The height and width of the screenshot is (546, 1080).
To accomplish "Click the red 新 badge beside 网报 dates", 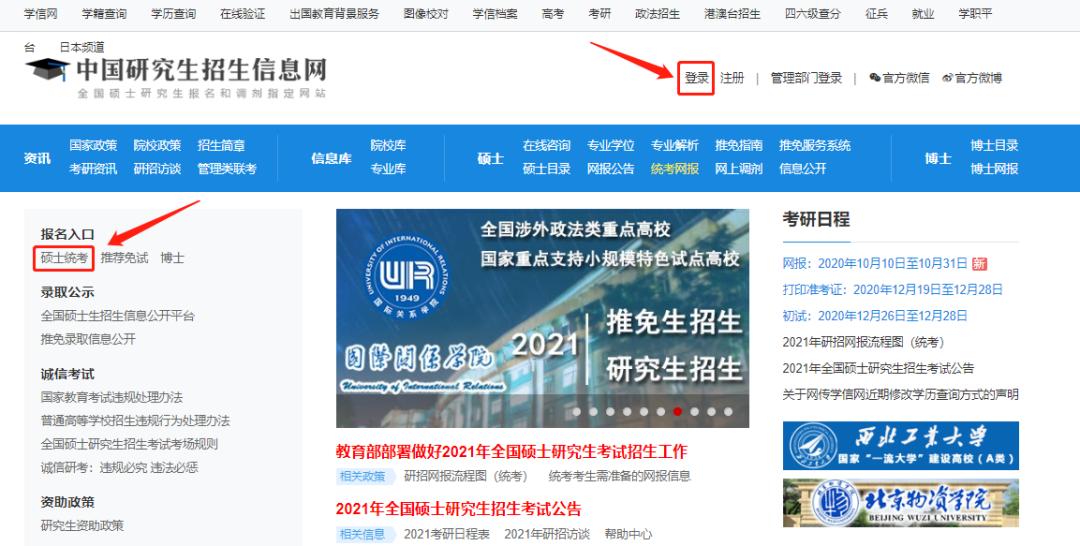I will click(979, 264).
